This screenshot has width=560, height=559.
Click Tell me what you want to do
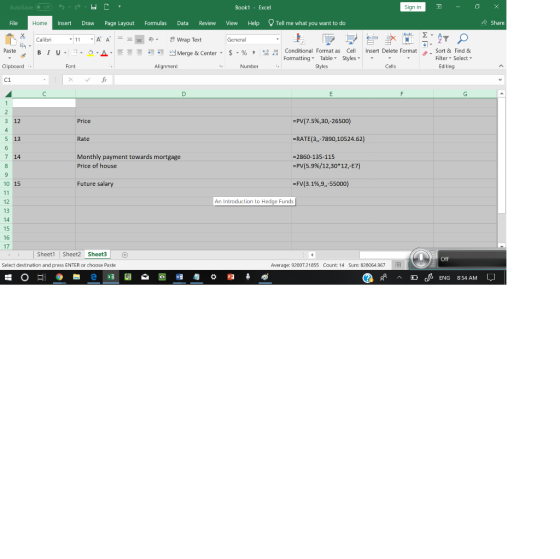pos(307,23)
